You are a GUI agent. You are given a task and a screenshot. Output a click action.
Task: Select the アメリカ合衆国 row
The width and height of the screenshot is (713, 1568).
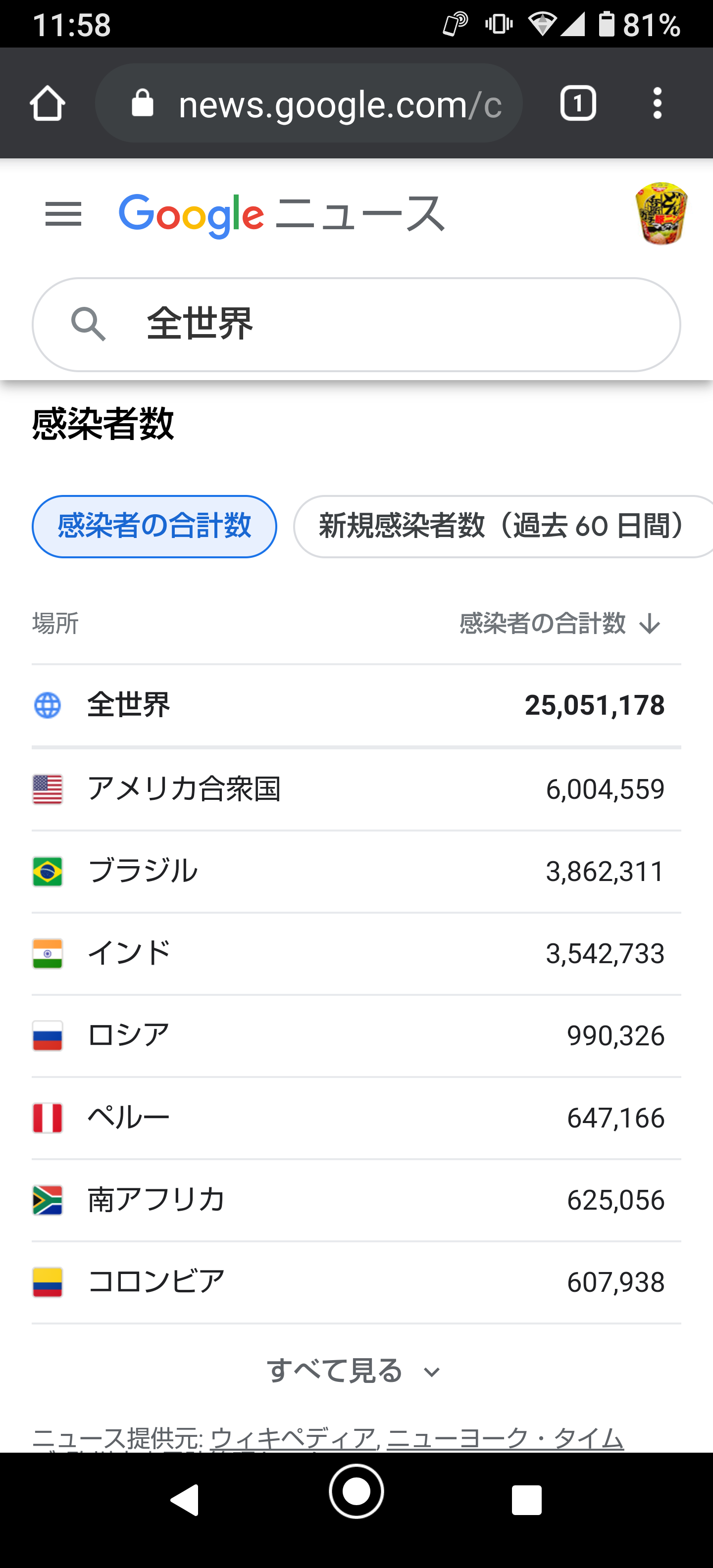[x=356, y=789]
